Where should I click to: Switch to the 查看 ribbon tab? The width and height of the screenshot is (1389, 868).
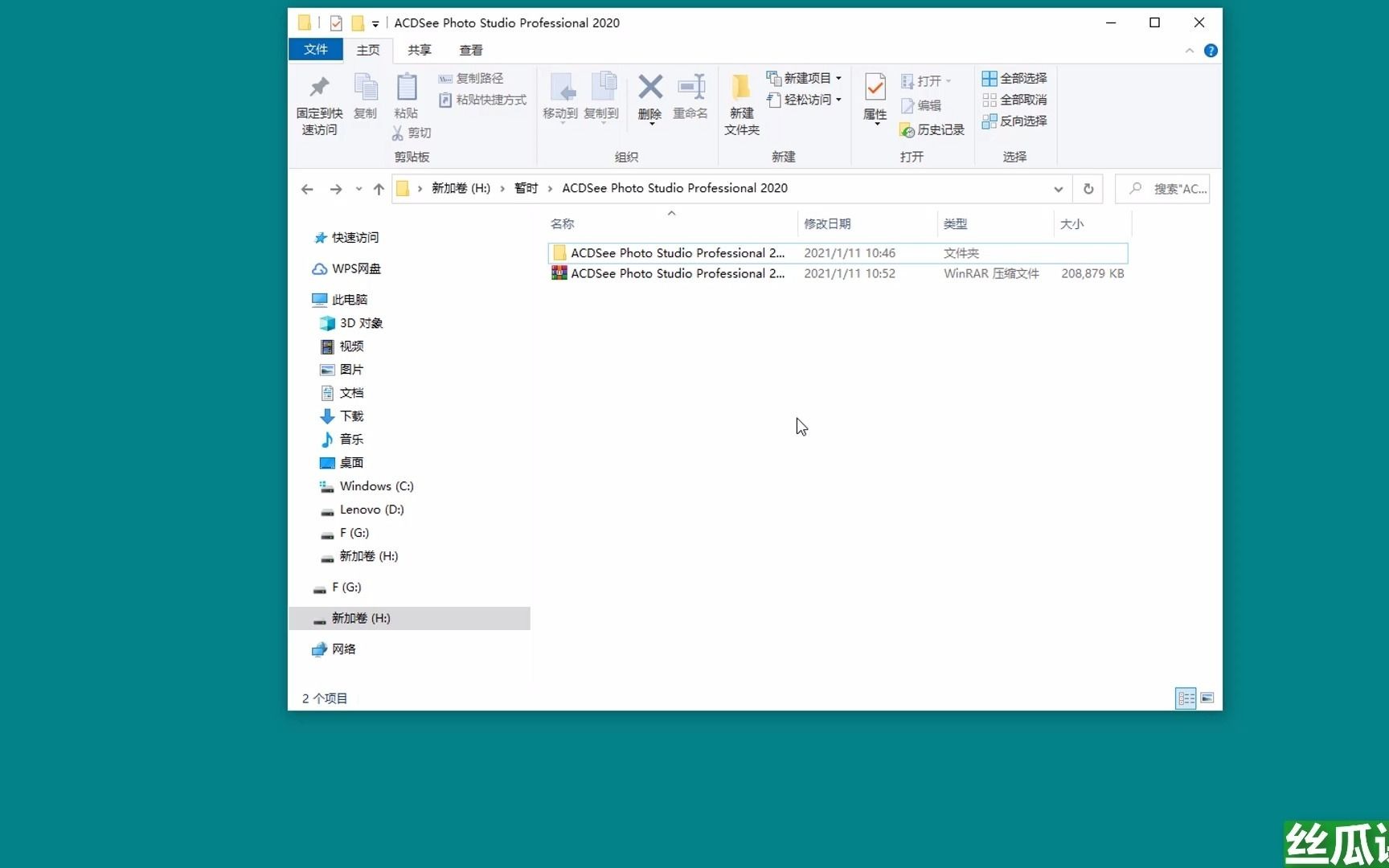click(471, 49)
